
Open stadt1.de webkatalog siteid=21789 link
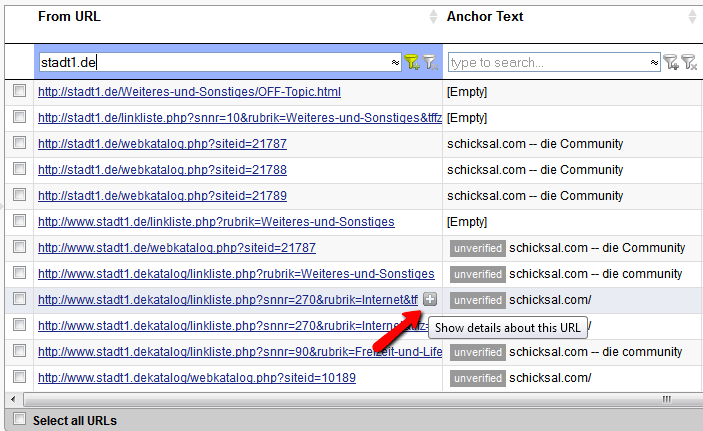click(162, 196)
